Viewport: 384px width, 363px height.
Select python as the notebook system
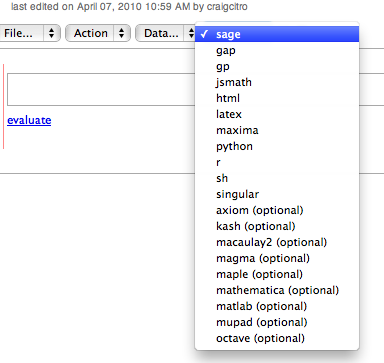tap(277, 146)
